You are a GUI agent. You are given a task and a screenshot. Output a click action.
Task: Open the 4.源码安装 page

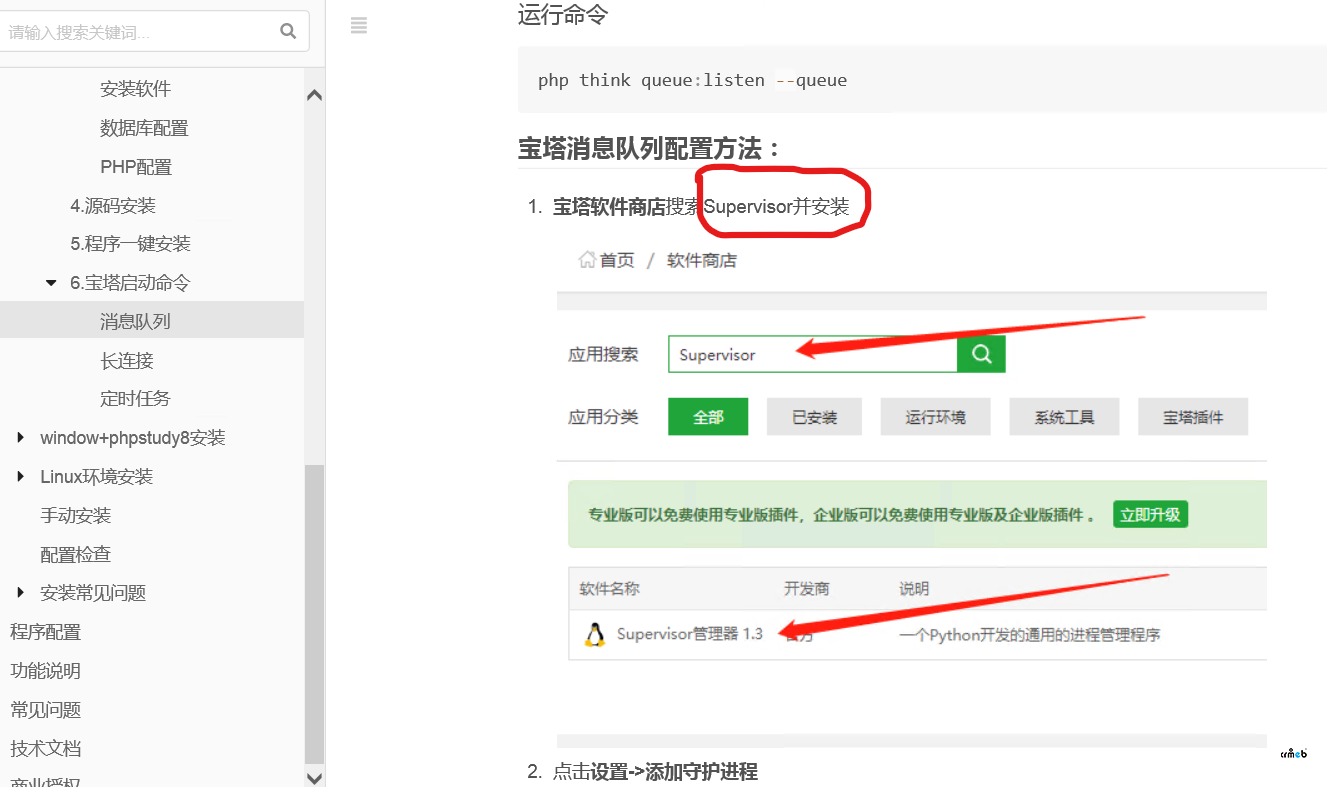click(x=113, y=206)
